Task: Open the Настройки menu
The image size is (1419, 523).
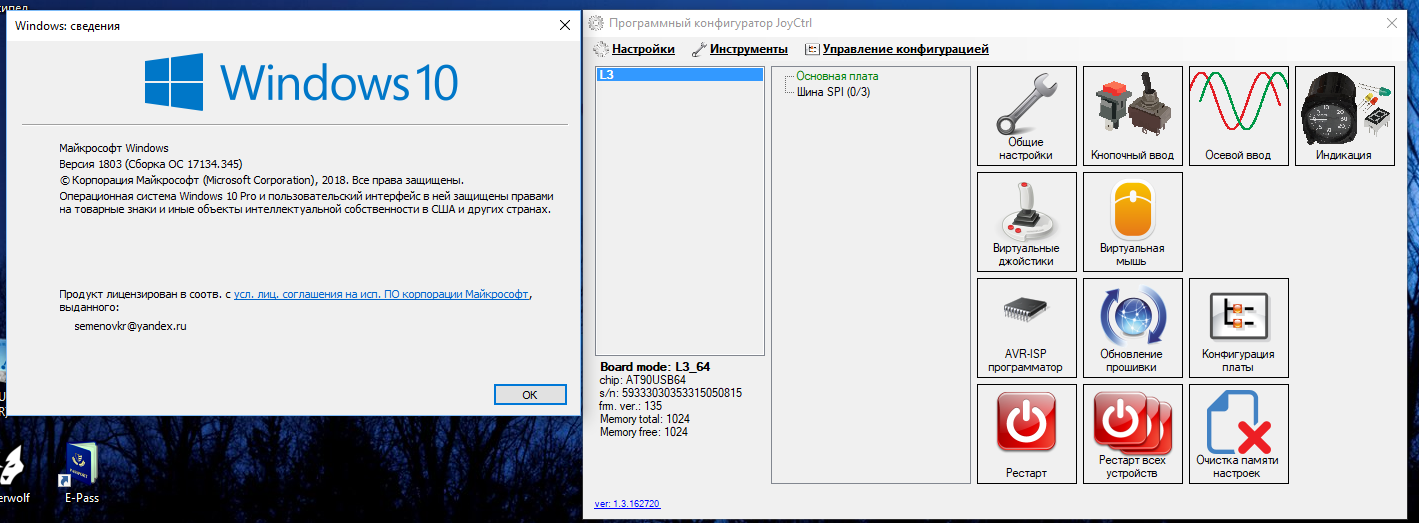Action: point(634,49)
